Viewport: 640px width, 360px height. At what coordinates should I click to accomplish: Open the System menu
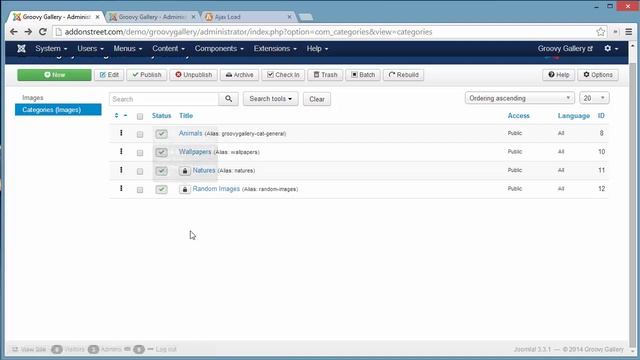click(x=51, y=49)
